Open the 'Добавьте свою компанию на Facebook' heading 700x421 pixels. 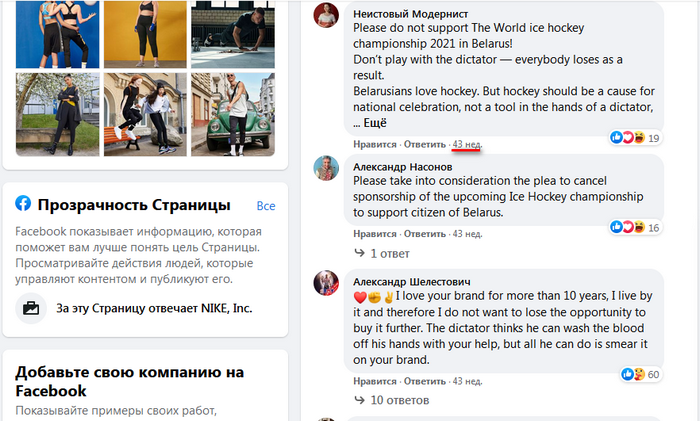pos(130,381)
